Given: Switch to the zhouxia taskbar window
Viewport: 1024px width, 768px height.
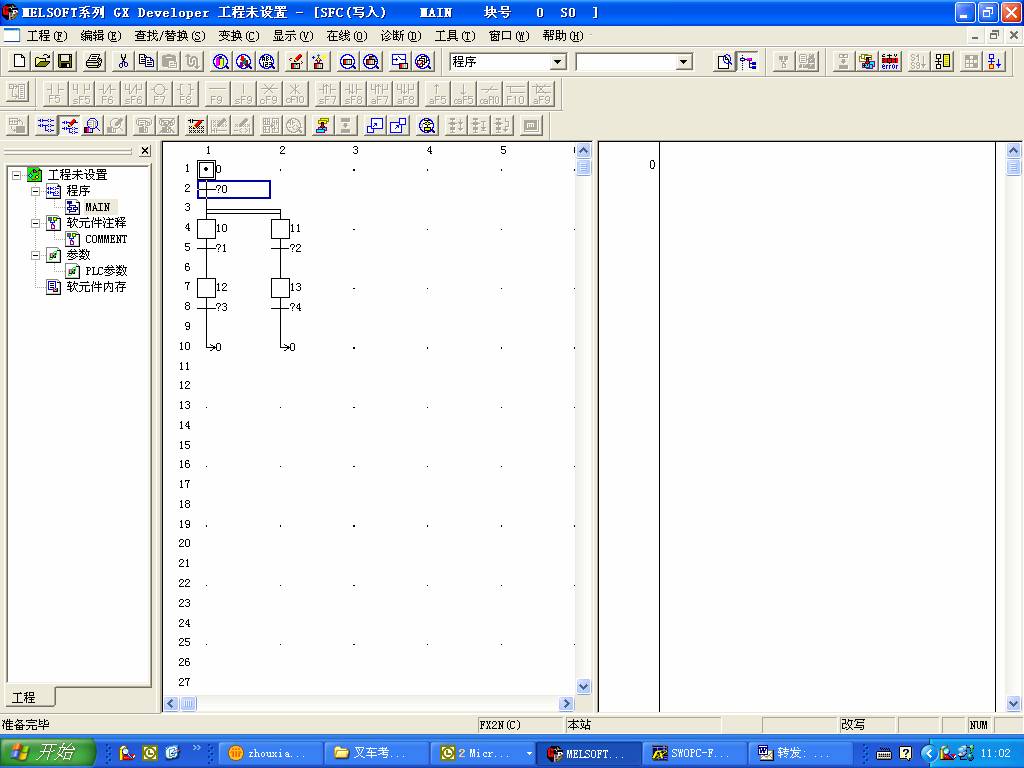Looking at the screenshot, I should 270,753.
